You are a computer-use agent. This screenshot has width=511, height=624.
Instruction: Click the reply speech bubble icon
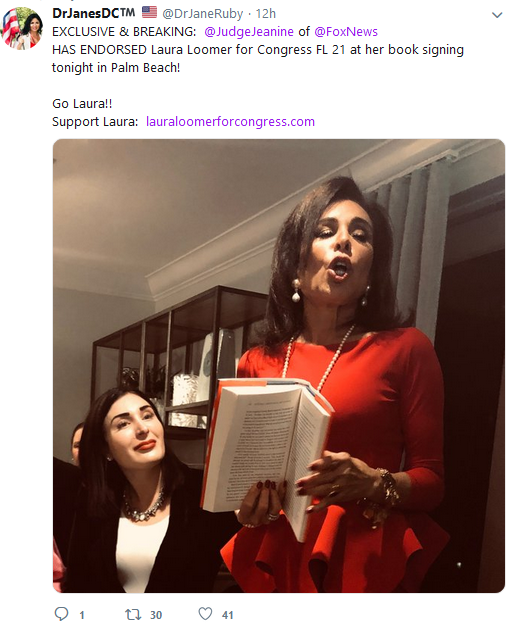click(61, 613)
